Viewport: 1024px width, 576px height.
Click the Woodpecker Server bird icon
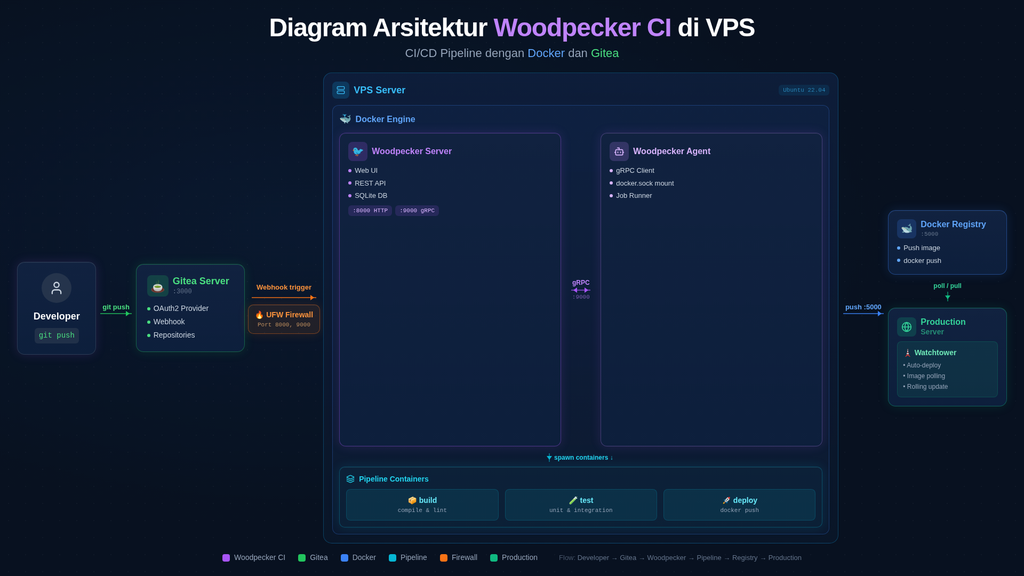[x=357, y=151]
